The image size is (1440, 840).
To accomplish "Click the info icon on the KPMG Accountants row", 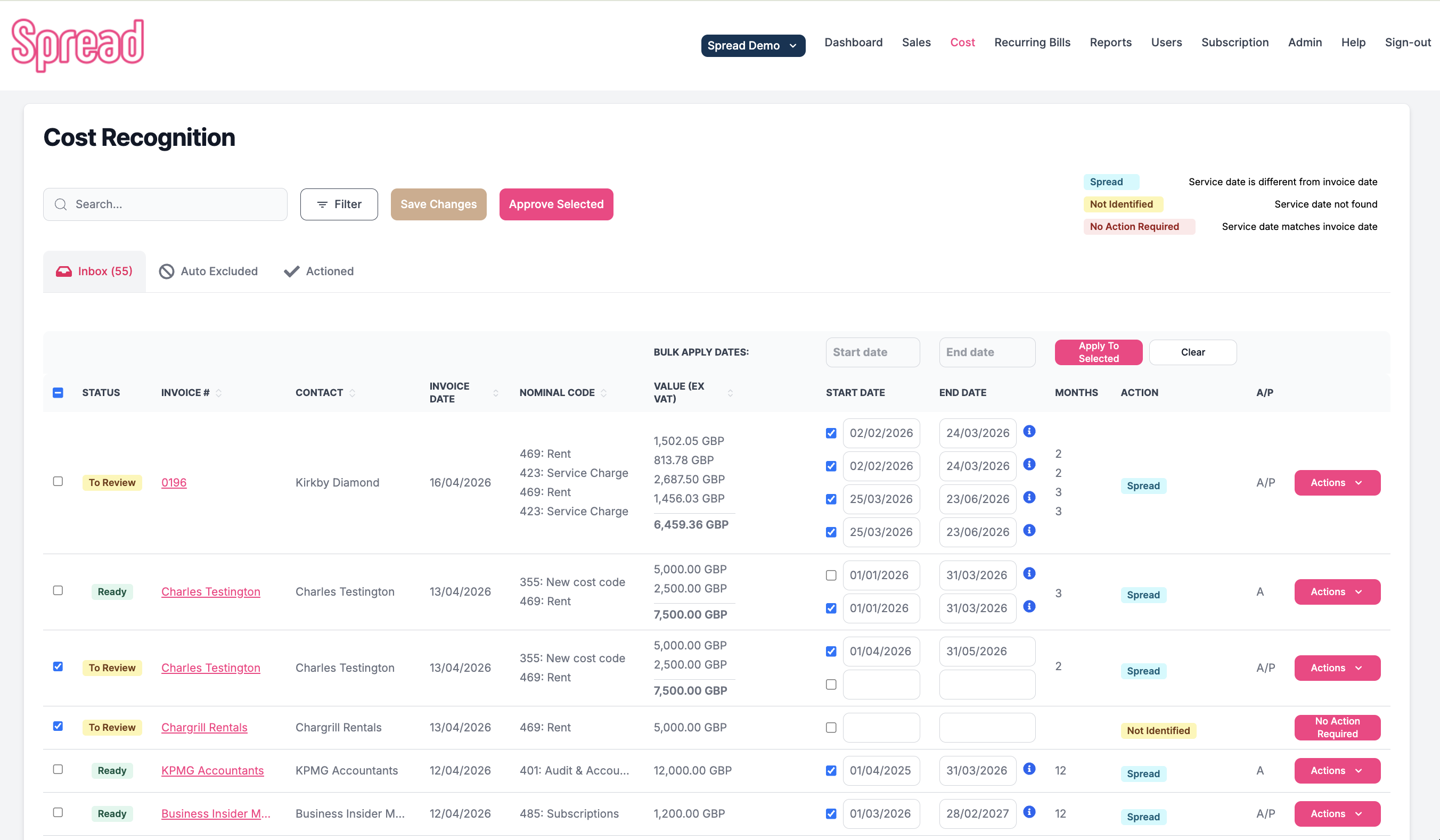I will point(1030,769).
